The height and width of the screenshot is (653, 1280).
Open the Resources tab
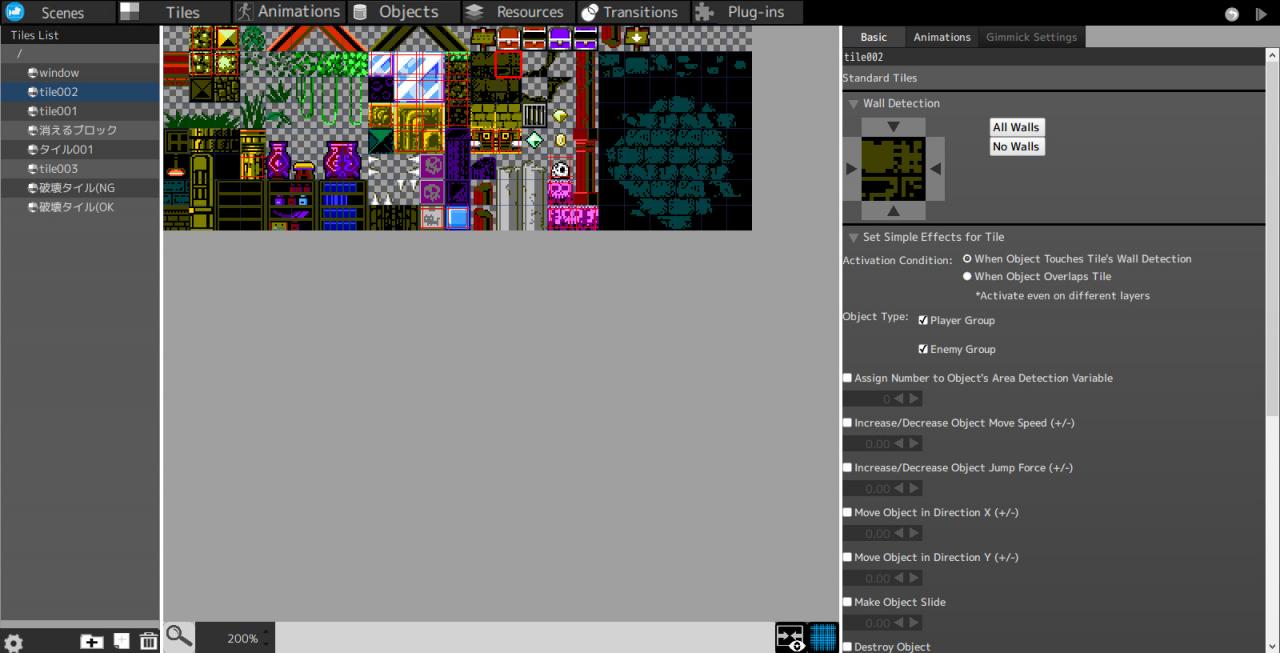[x=518, y=12]
